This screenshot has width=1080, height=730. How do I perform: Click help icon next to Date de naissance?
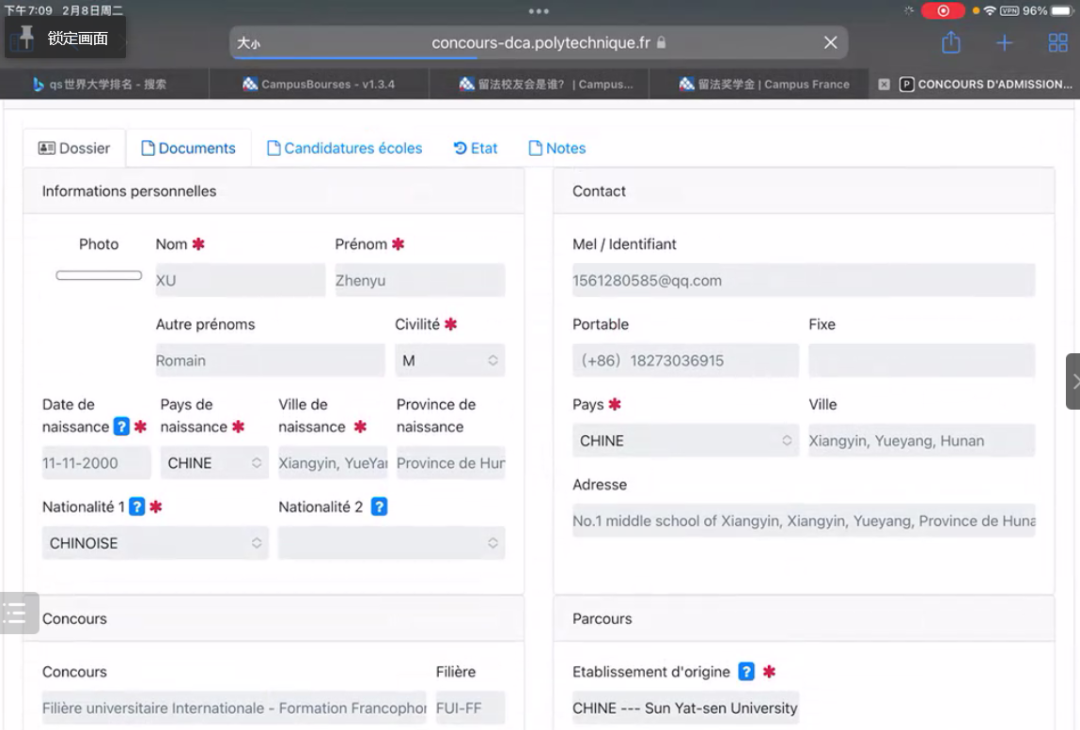click(x=122, y=427)
